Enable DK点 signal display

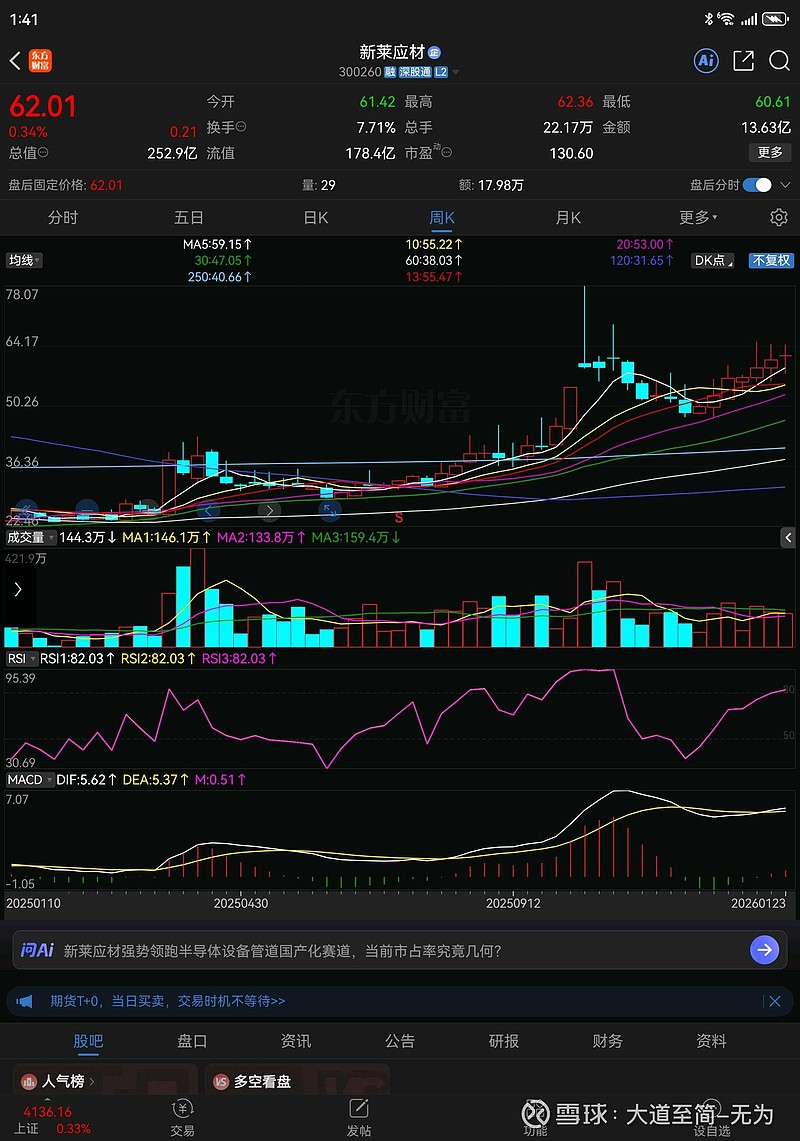(711, 260)
